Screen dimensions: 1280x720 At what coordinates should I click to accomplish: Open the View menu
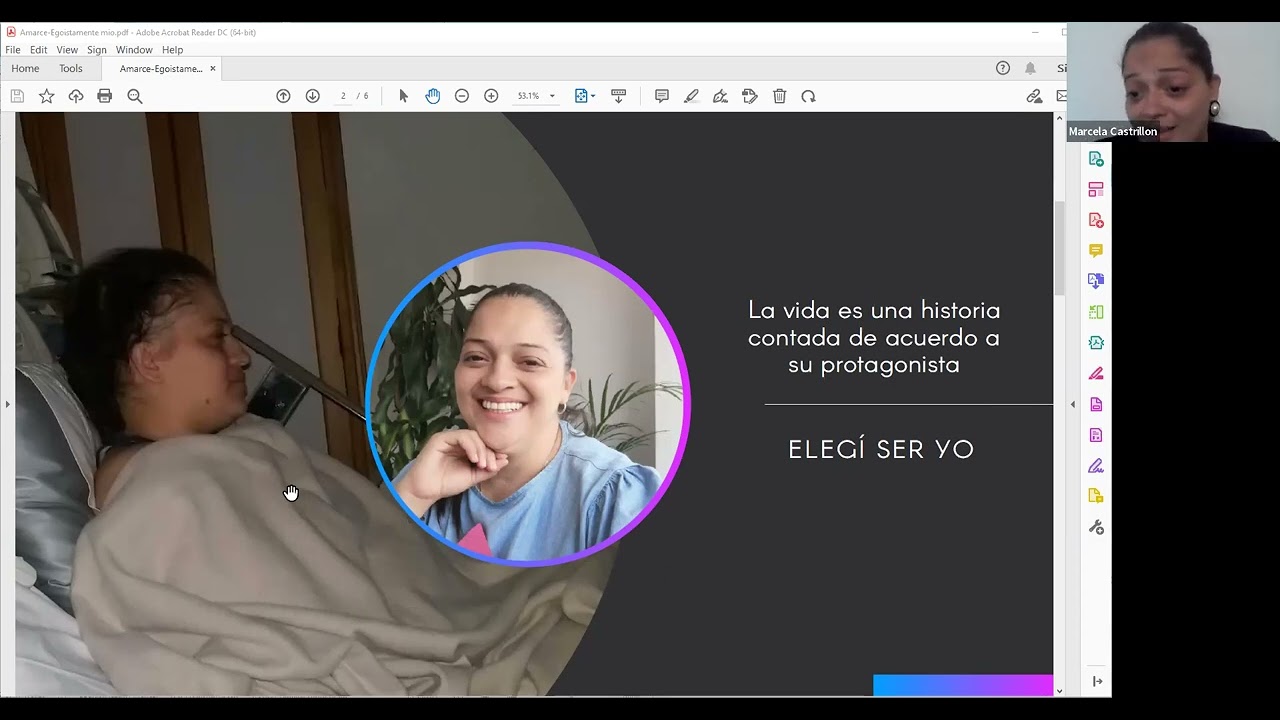(67, 50)
